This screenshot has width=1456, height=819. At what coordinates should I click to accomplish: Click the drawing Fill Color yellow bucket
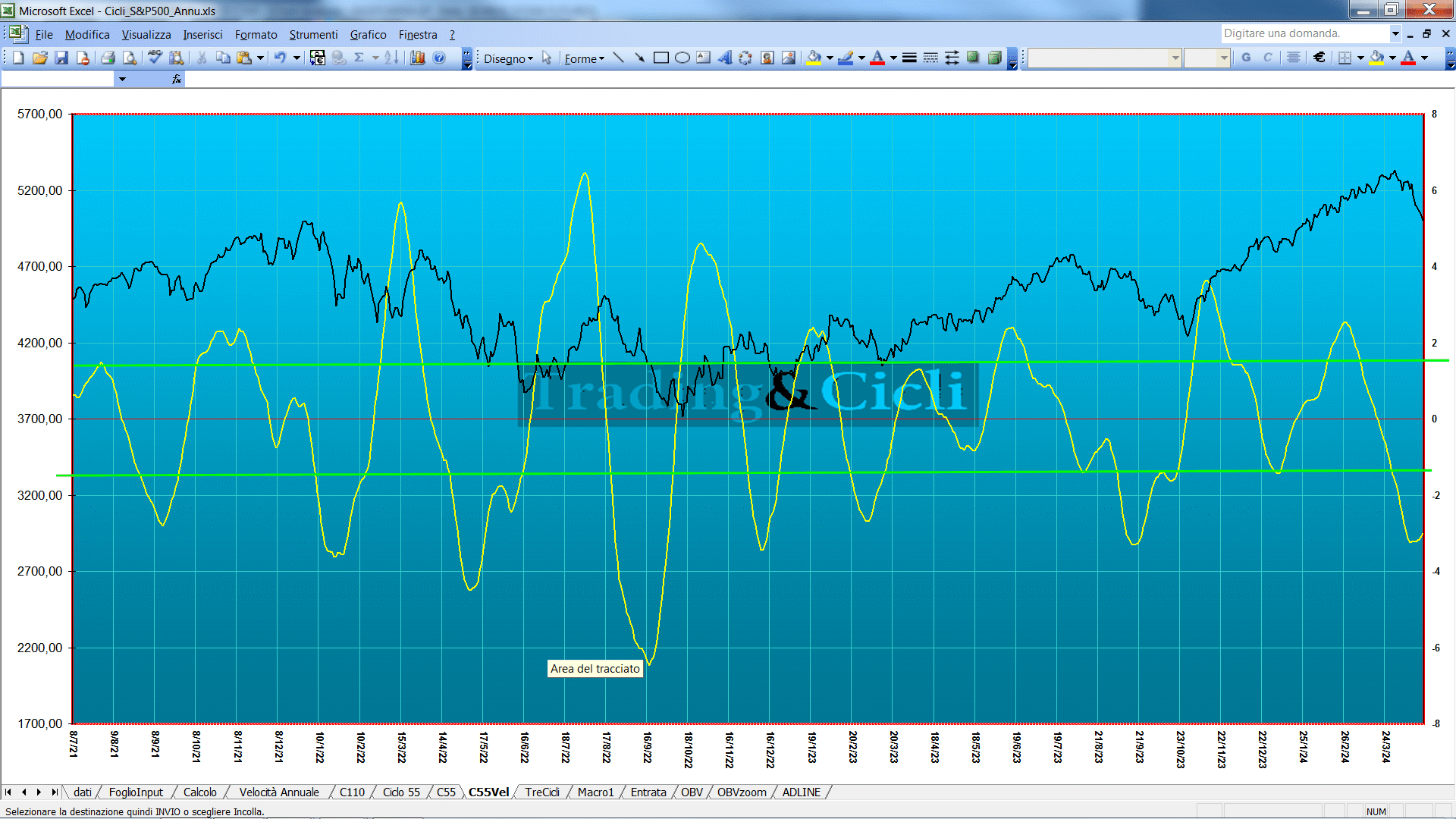(814, 58)
